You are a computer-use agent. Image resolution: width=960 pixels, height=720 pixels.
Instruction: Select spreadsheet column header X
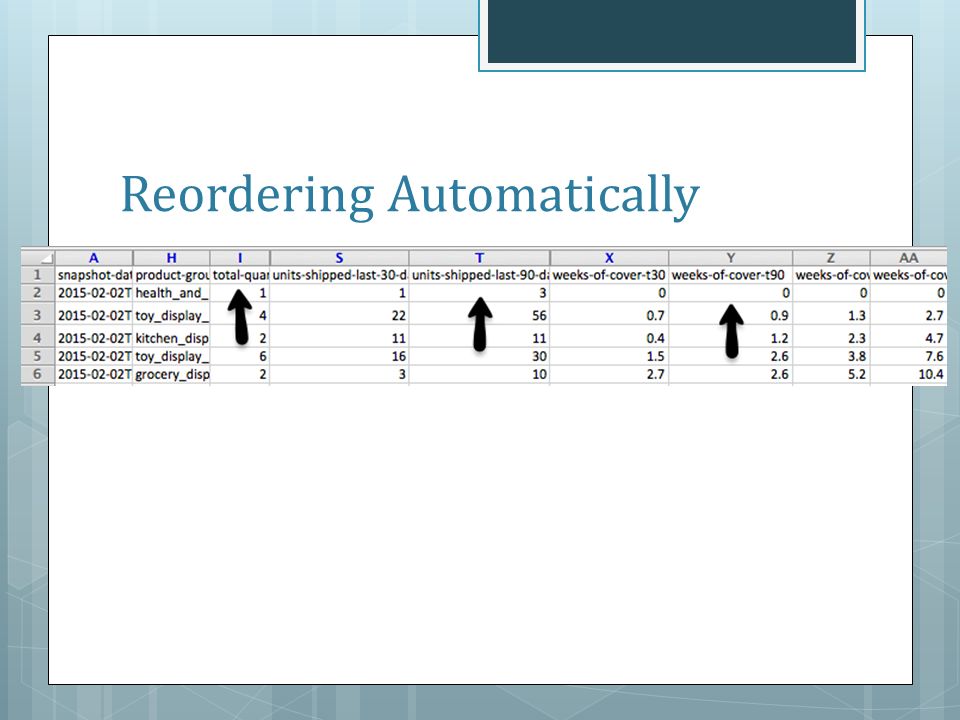coord(609,258)
